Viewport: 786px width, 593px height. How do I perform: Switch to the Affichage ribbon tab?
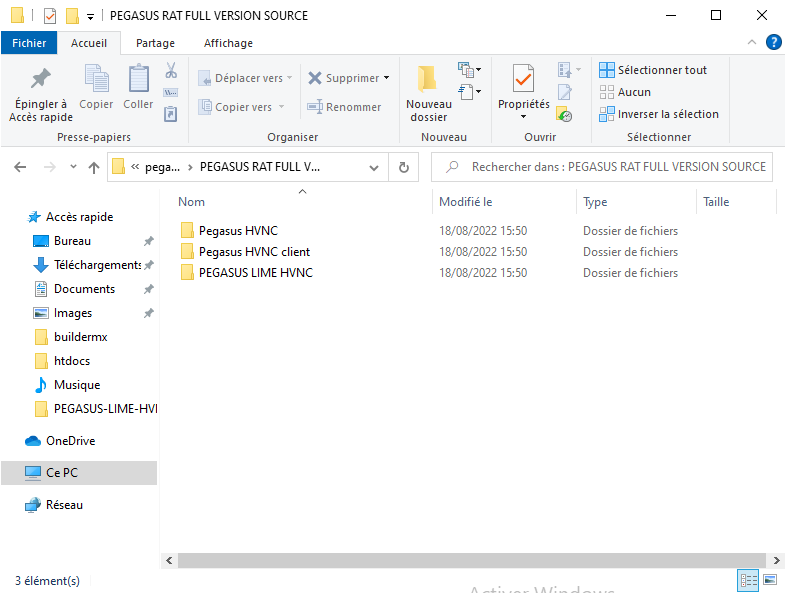(228, 43)
